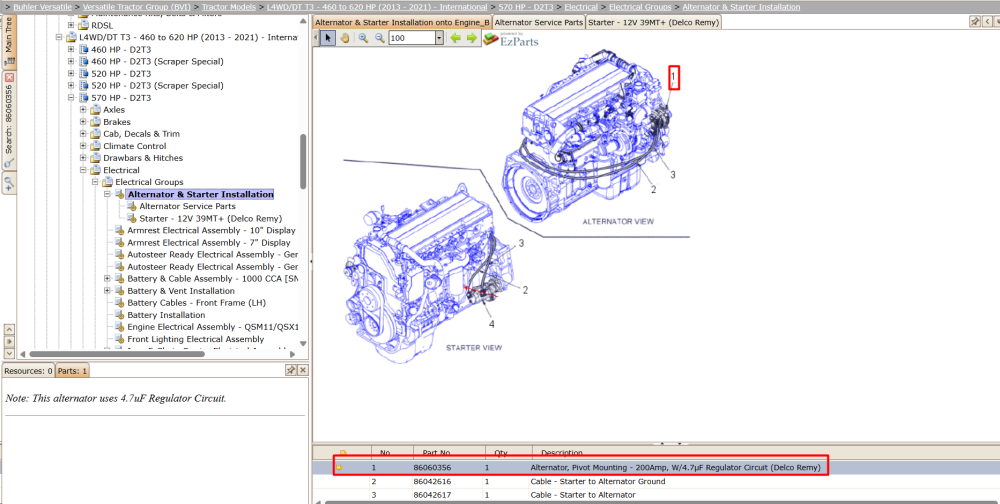This screenshot has width=1000, height=504.
Task: Select the hand pan tool
Action: (x=344, y=38)
